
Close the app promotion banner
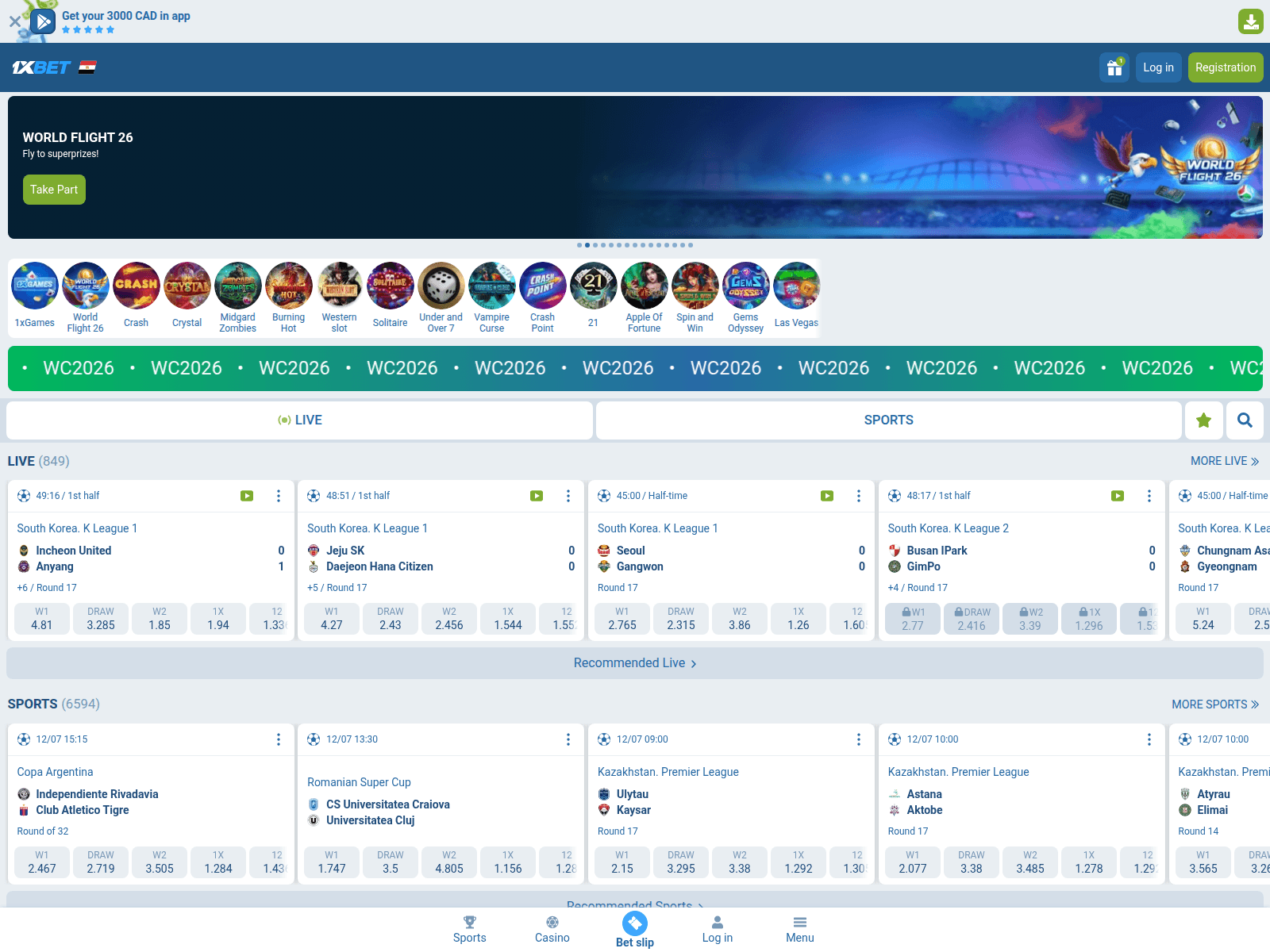14,21
